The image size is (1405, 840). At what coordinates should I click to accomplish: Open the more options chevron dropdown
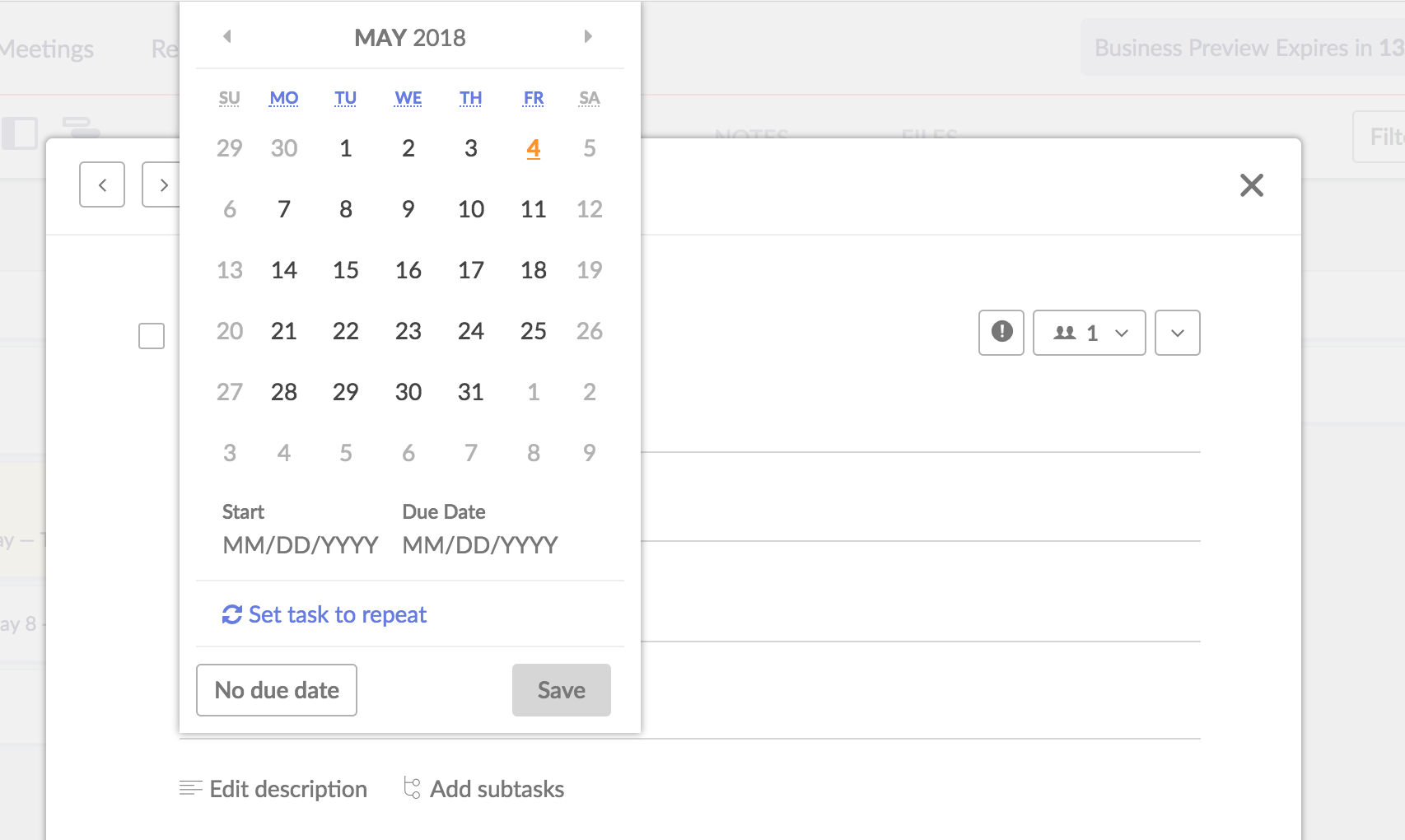tap(1178, 333)
